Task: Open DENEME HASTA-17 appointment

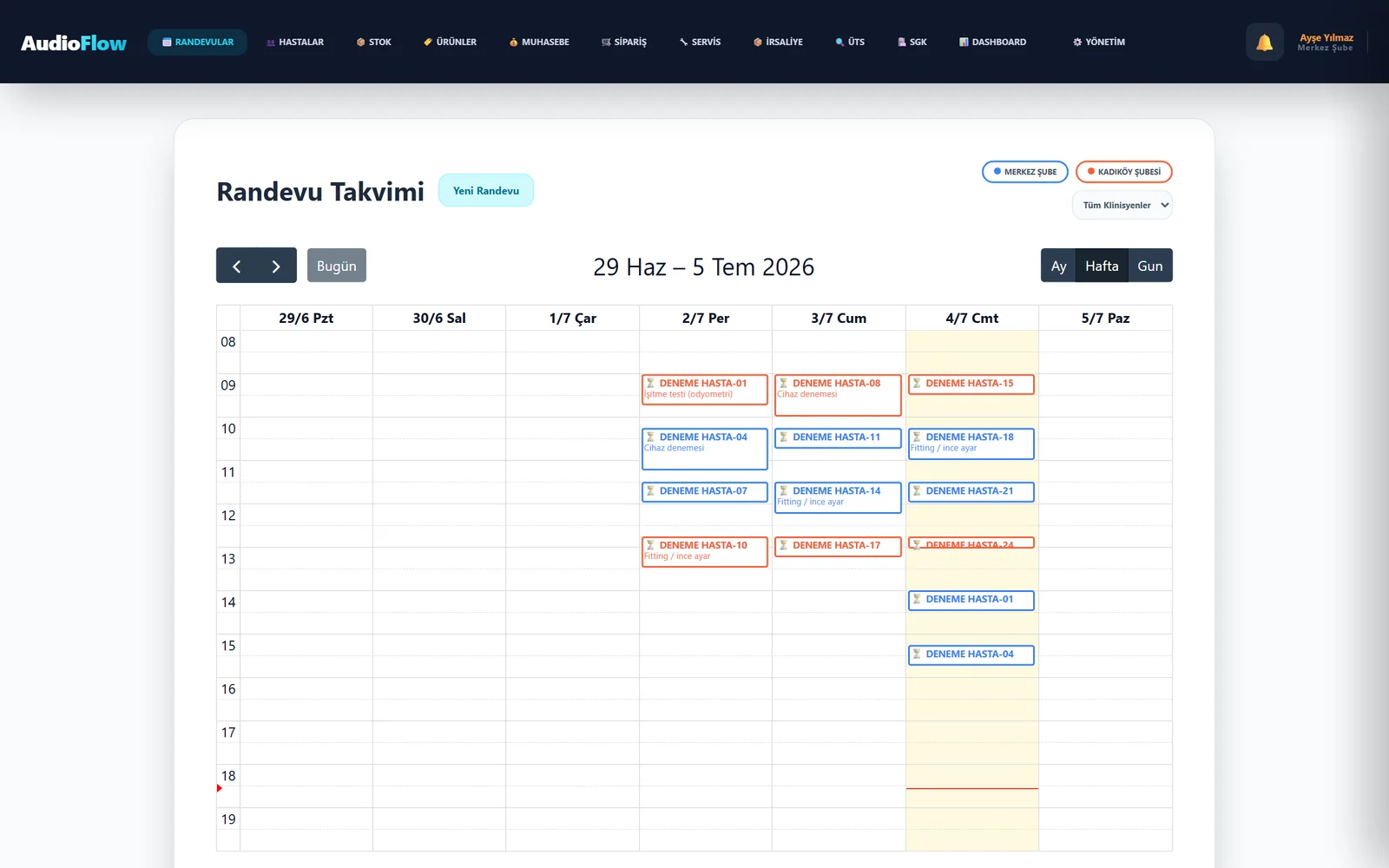Action: pos(838,547)
